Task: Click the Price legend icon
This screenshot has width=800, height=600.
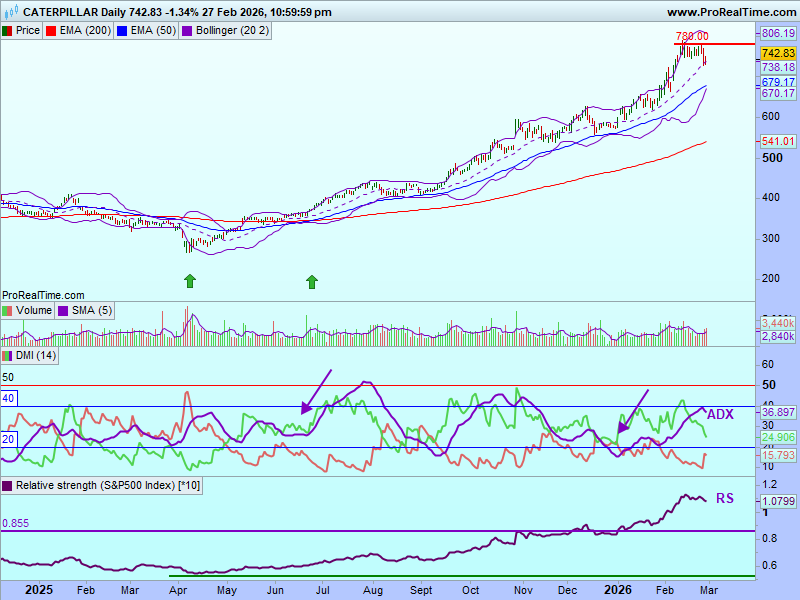Action: [8, 31]
